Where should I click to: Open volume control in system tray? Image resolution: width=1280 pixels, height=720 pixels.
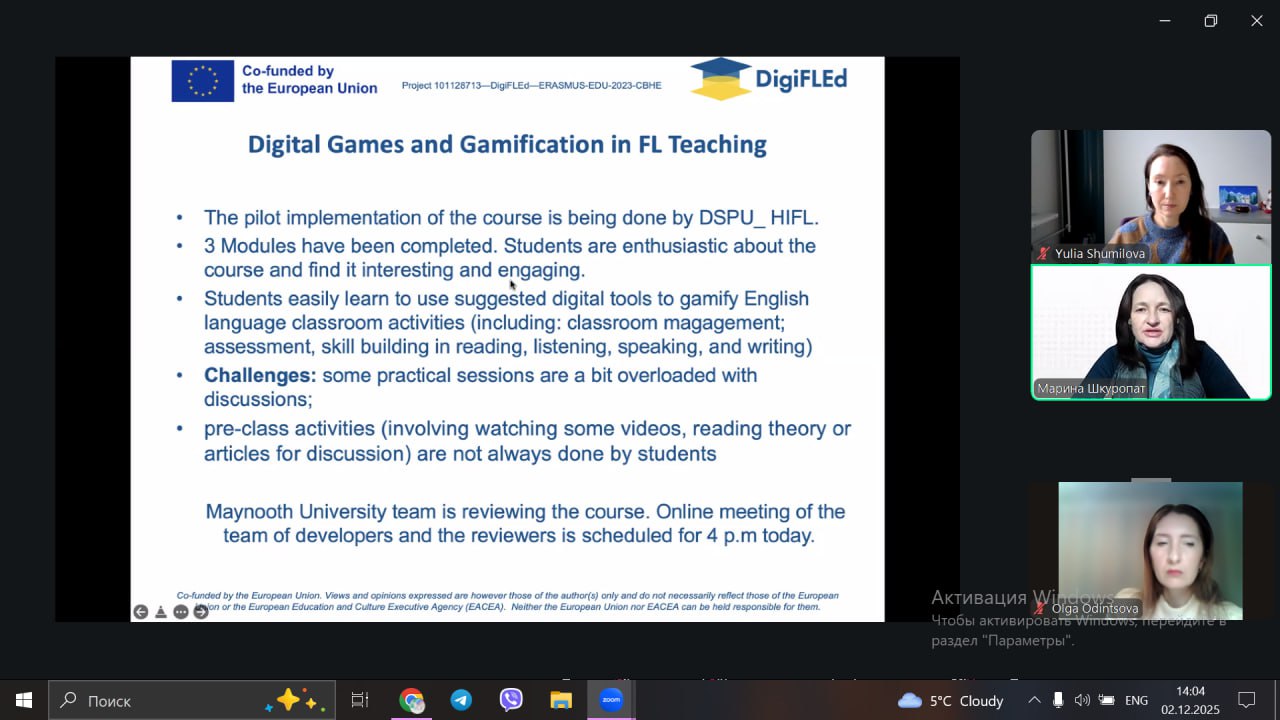1081,700
